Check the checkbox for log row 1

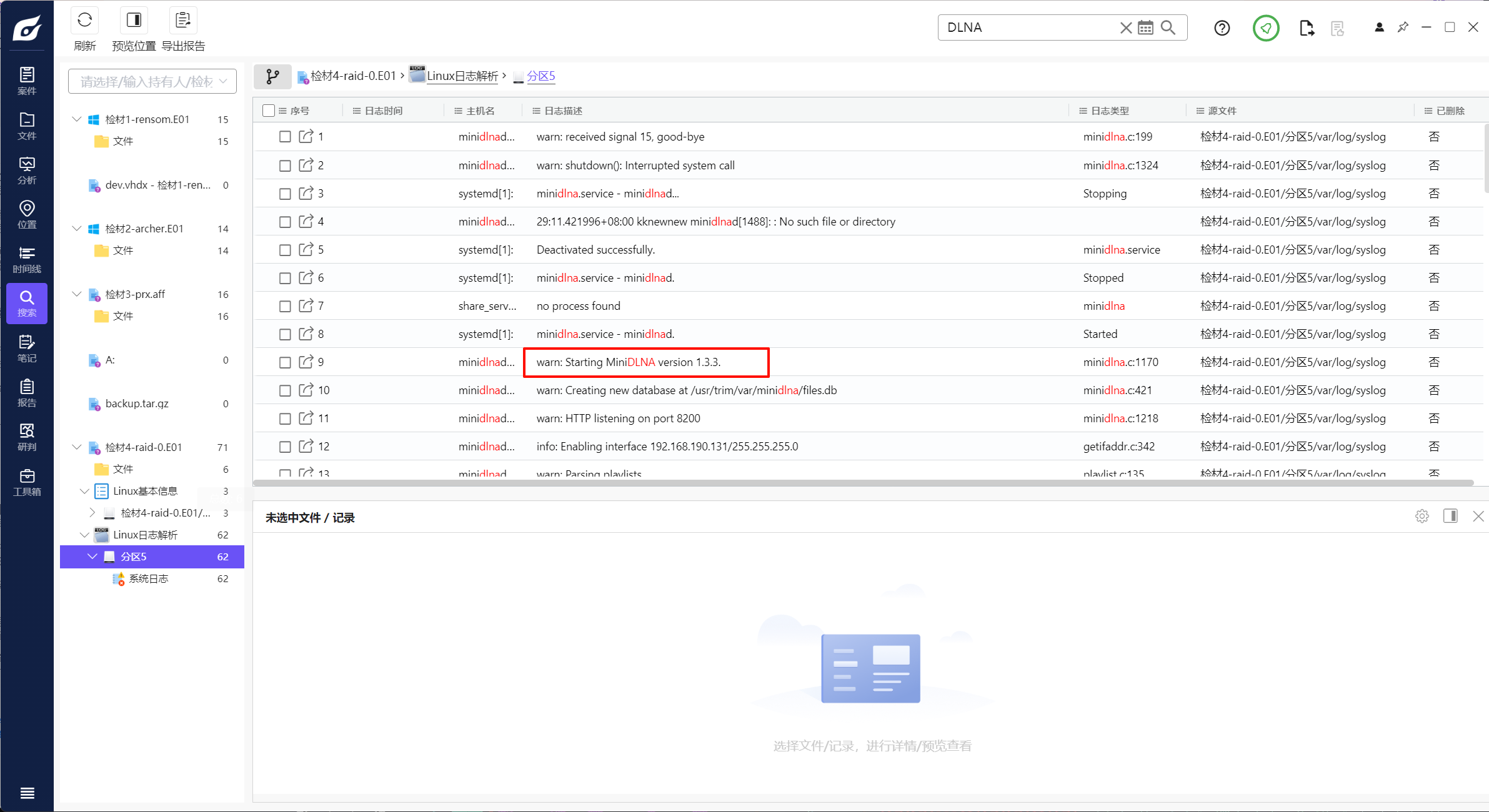pyautogui.click(x=285, y=137)
